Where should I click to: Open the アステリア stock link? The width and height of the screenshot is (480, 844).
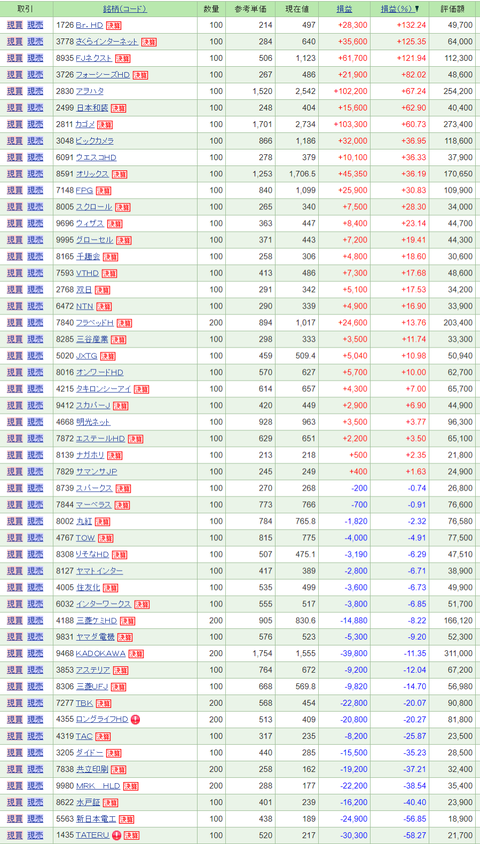coord(93,671)
